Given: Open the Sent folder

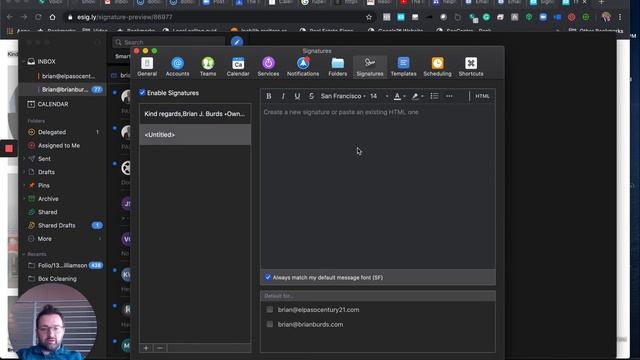Looking at the screenshot, I should tap(44, 159).
